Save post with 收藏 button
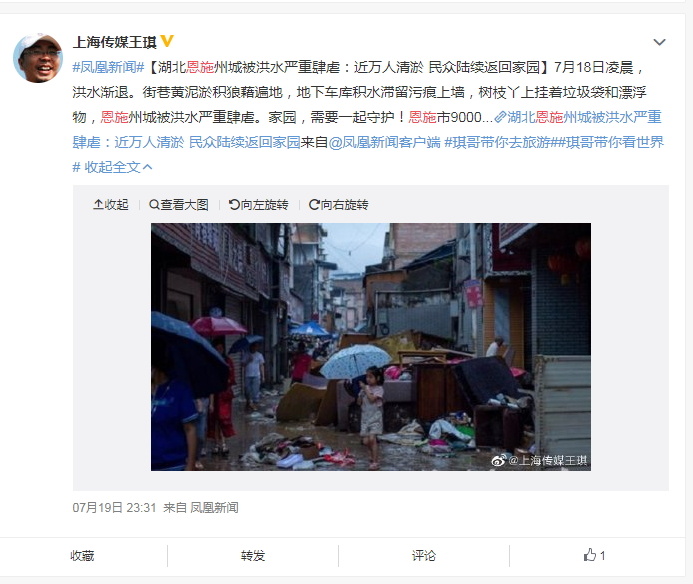693x584 pixels. click(82, 556)
